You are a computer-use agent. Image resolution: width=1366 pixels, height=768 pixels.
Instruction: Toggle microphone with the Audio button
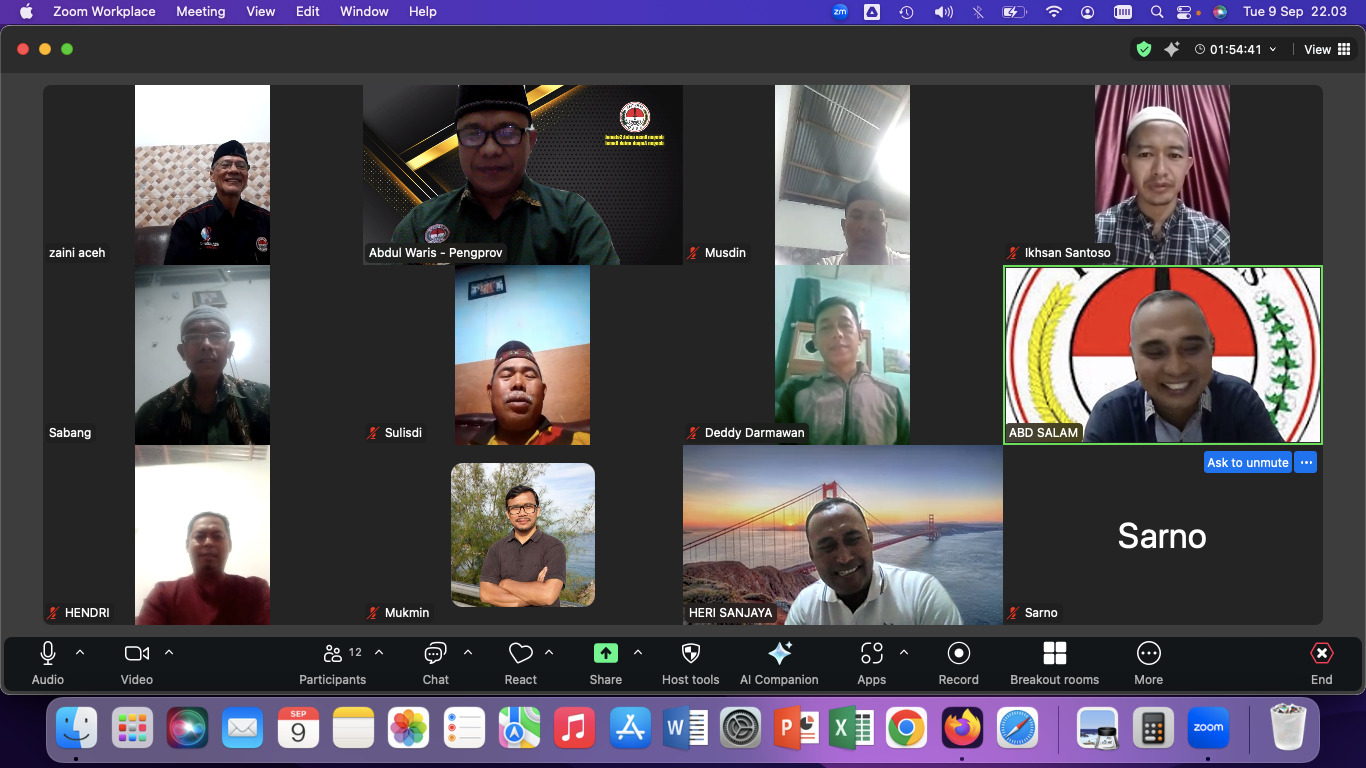pos(47,662)
